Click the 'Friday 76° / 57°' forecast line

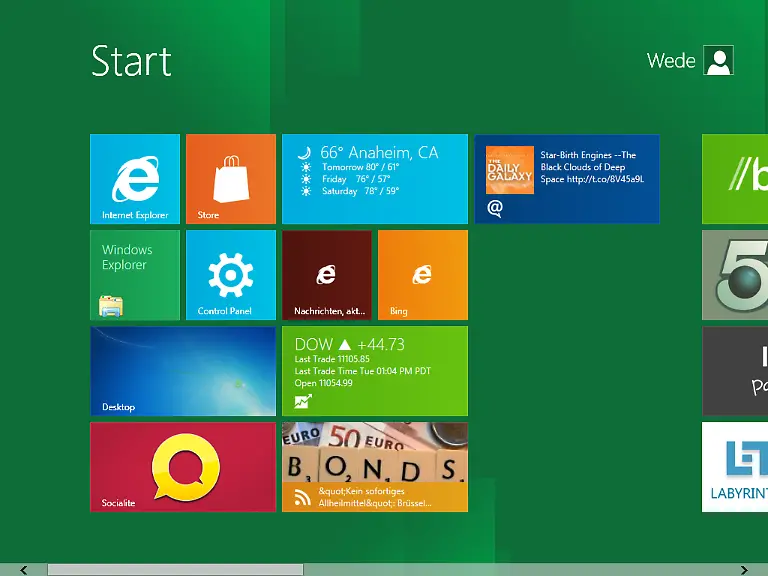pos(356,179)
